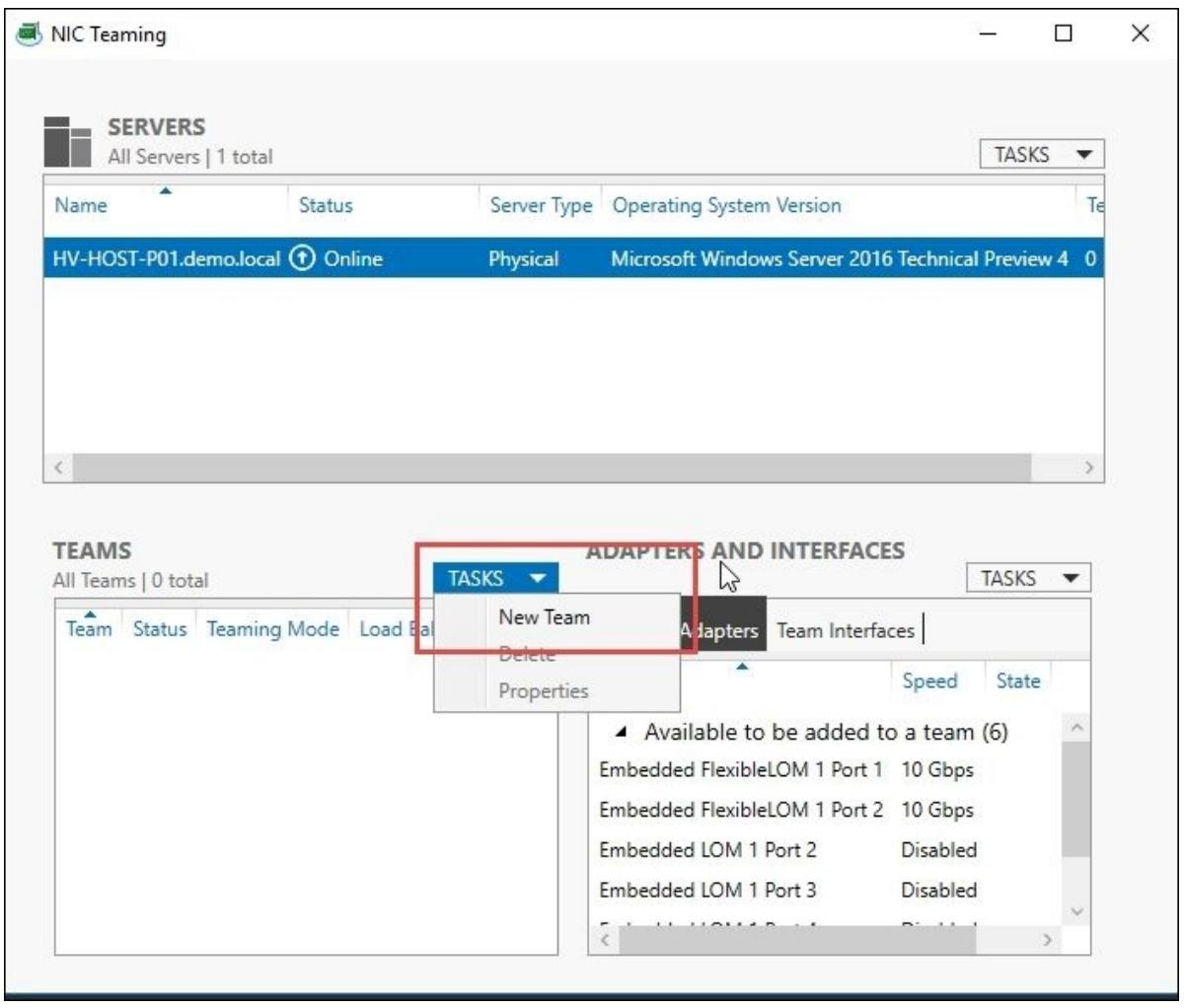The height and width of the screenshot is (1008, 1185).
Task: Switch to the Team Interfaces tab
Action: [x=846, y=630]
